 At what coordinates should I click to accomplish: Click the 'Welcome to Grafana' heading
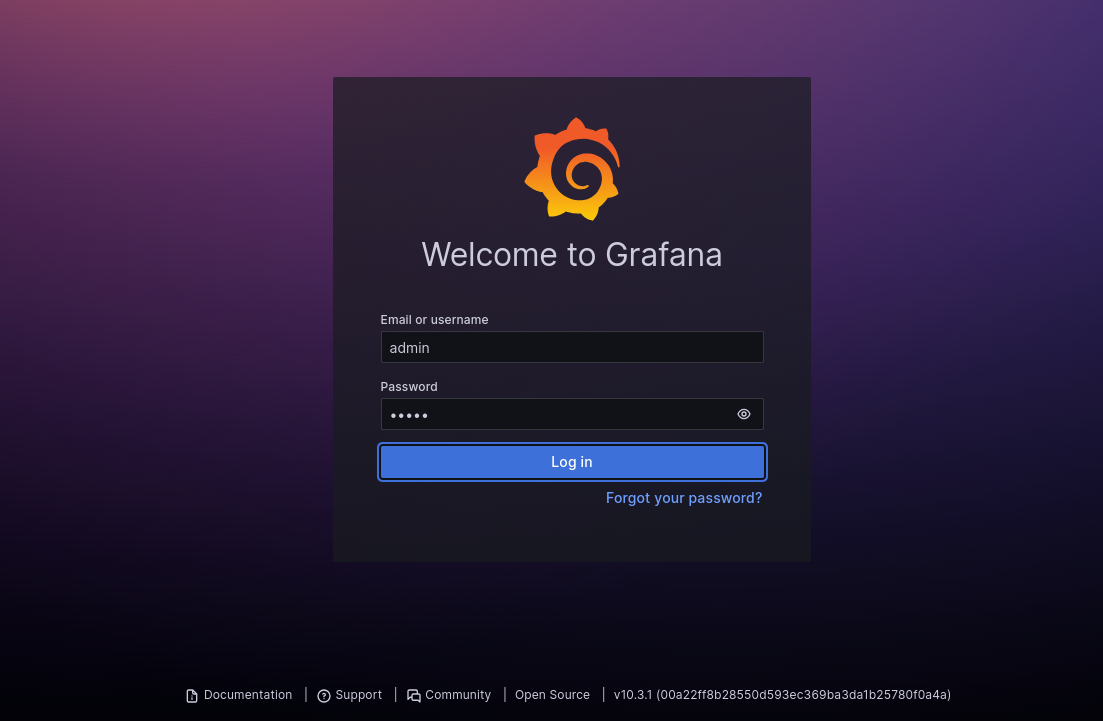point(572,254)
